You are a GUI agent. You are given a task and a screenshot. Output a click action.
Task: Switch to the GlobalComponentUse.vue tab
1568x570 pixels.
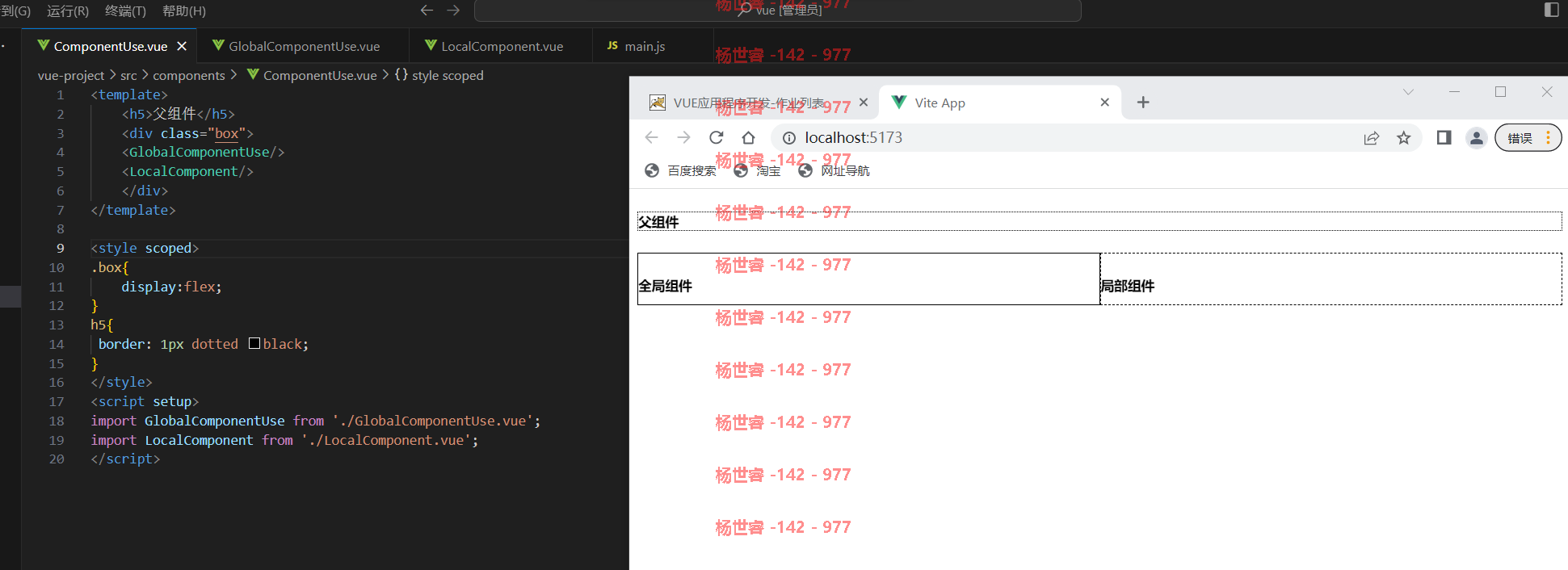[x=304, y=46]
